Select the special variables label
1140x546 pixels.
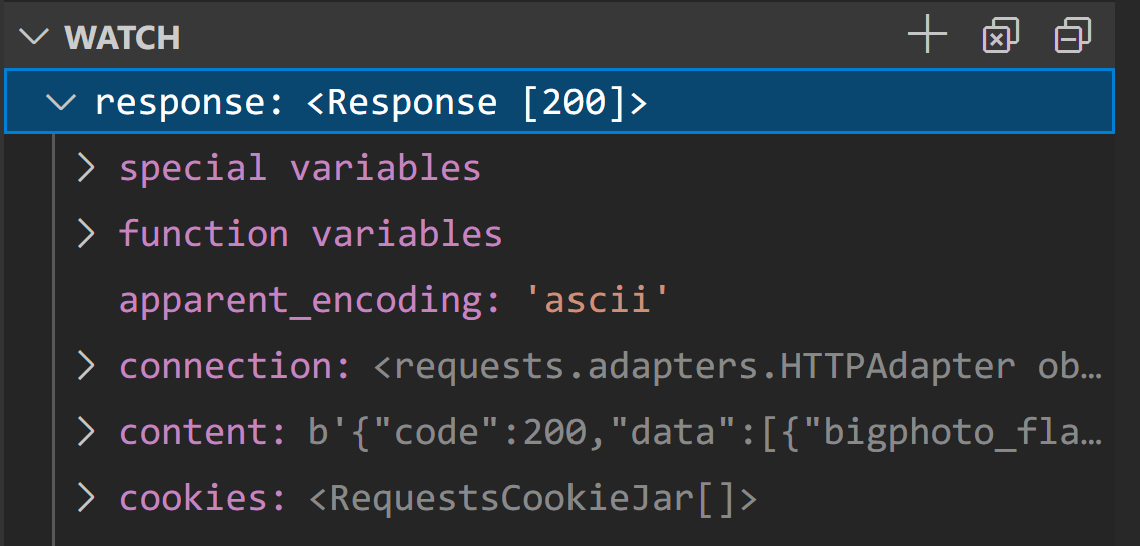(x=300, y=168)
